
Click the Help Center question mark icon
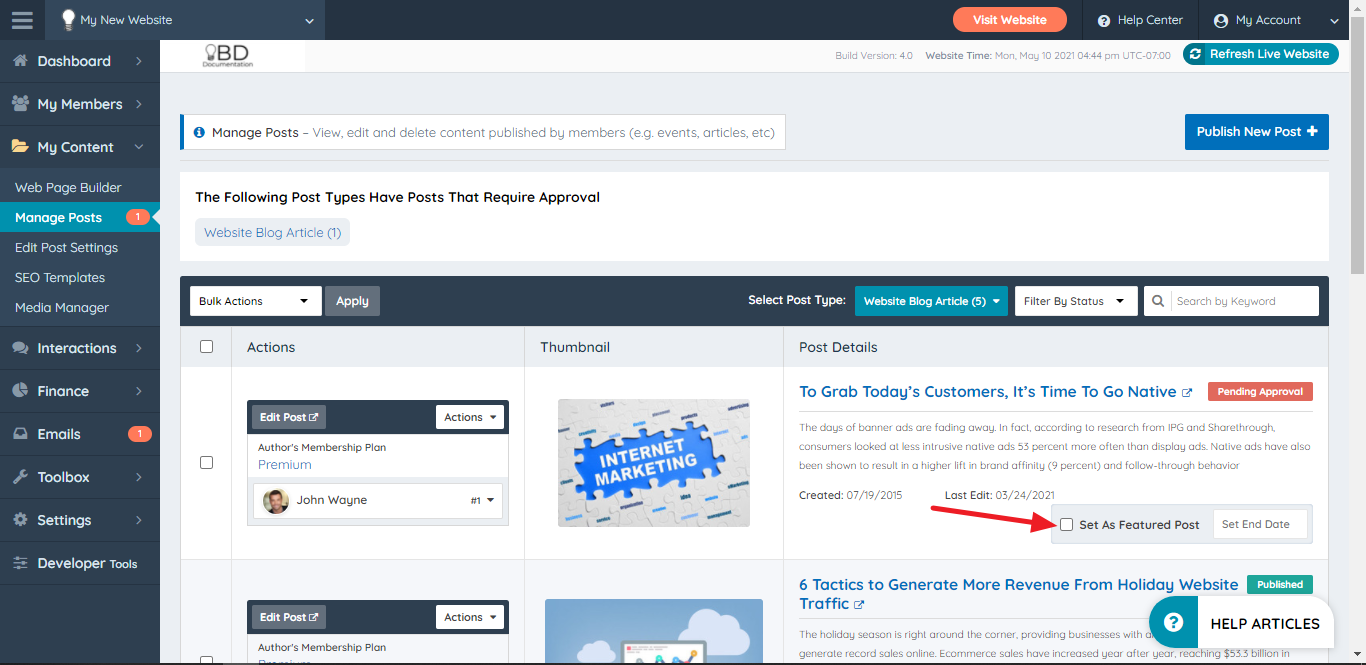(1103, 20)
